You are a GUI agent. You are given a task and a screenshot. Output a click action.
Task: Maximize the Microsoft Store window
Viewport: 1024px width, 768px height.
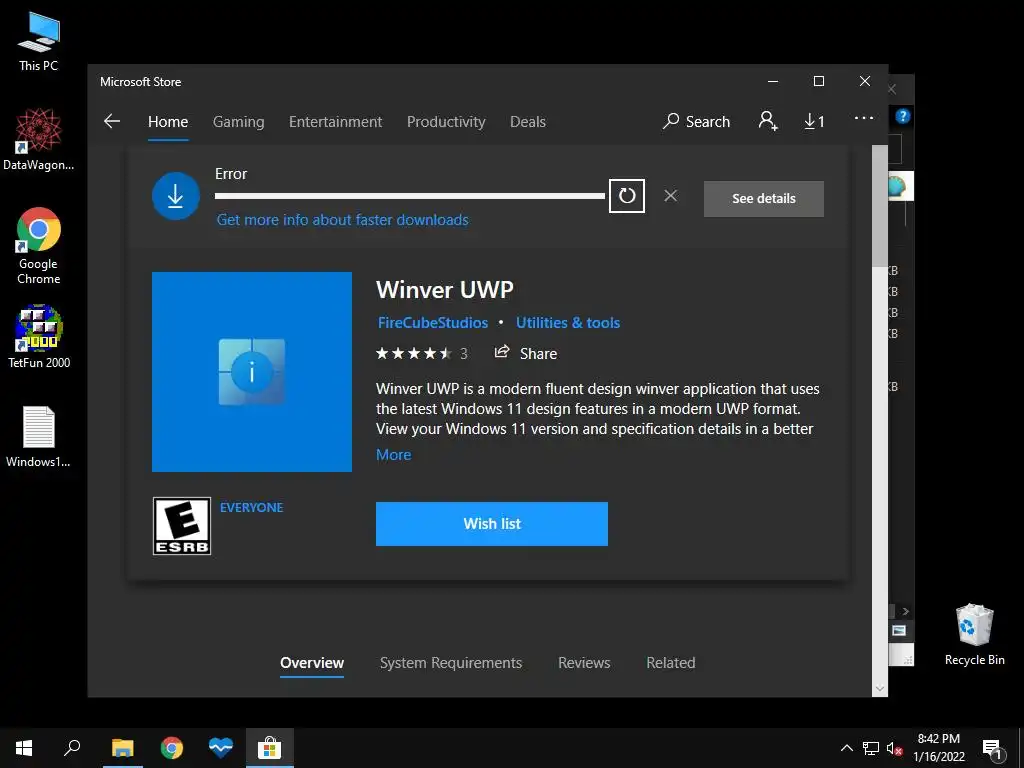819,81
